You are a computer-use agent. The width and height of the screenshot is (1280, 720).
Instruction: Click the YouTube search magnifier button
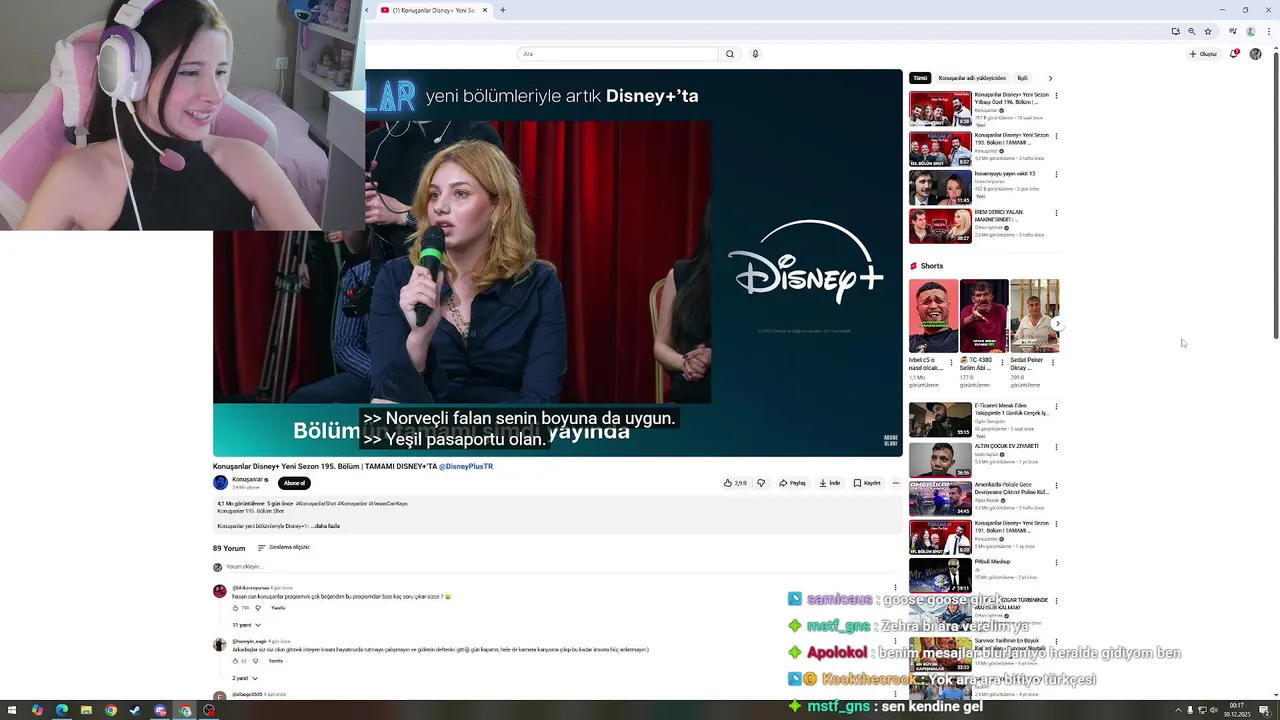tap(730, 54)
